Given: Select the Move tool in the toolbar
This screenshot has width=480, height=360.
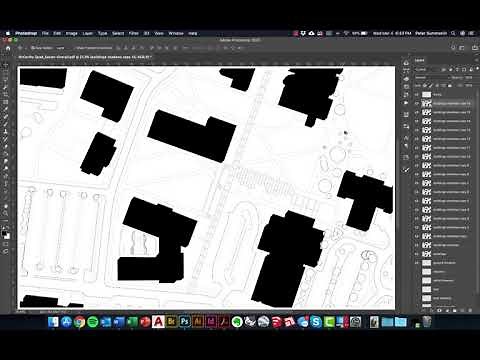Looking at the screenshot, I should coord(5,65).
